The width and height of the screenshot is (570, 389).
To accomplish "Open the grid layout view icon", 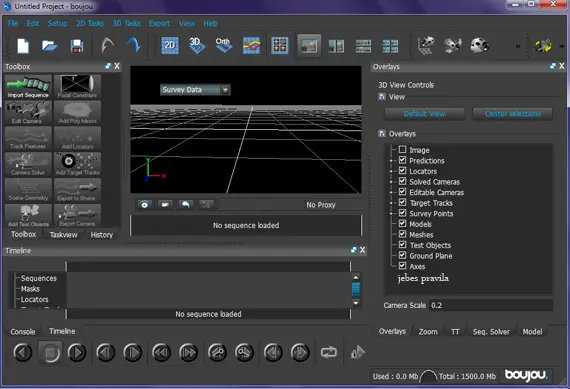I will (x=280, y=45).
